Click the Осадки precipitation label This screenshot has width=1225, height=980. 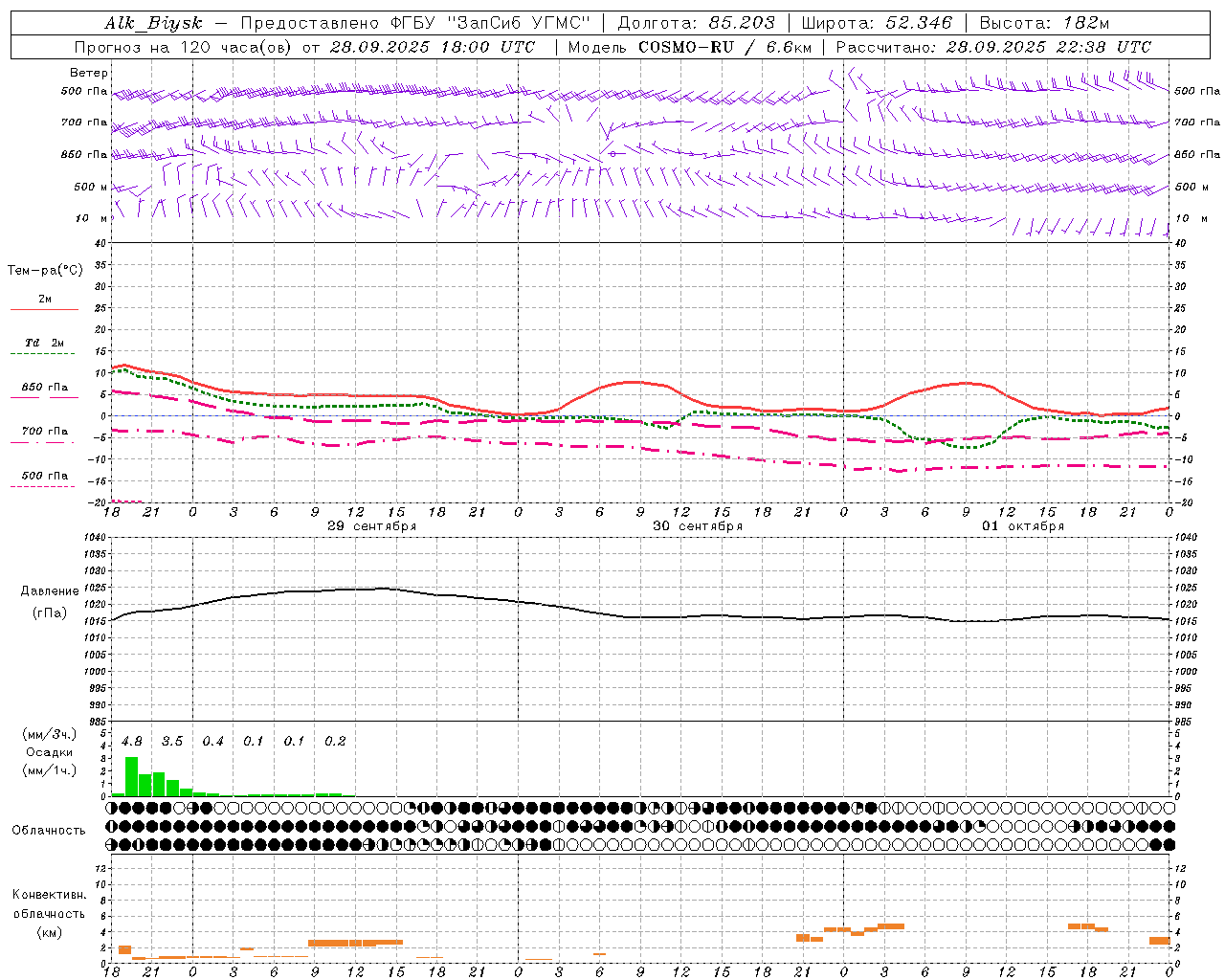click(x=50, y=752)
